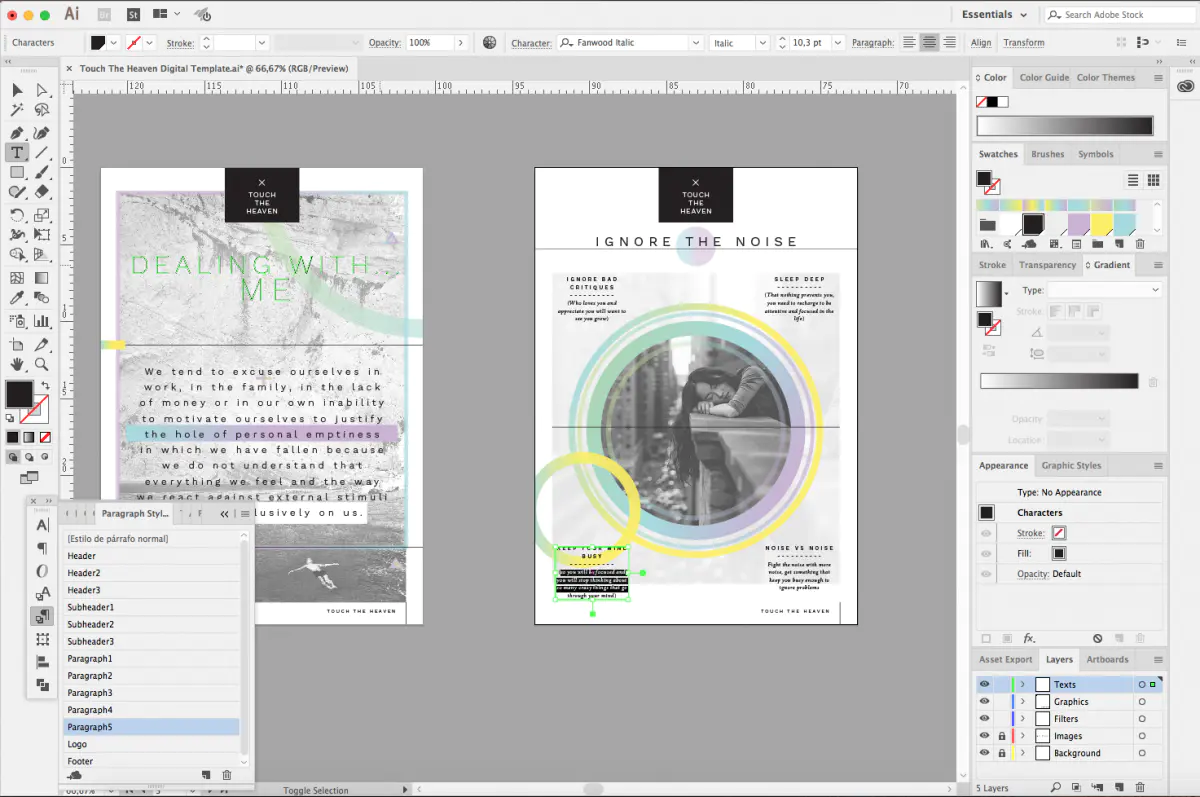Hide the Background layer

pyautogui.click(x=984, y=753)
